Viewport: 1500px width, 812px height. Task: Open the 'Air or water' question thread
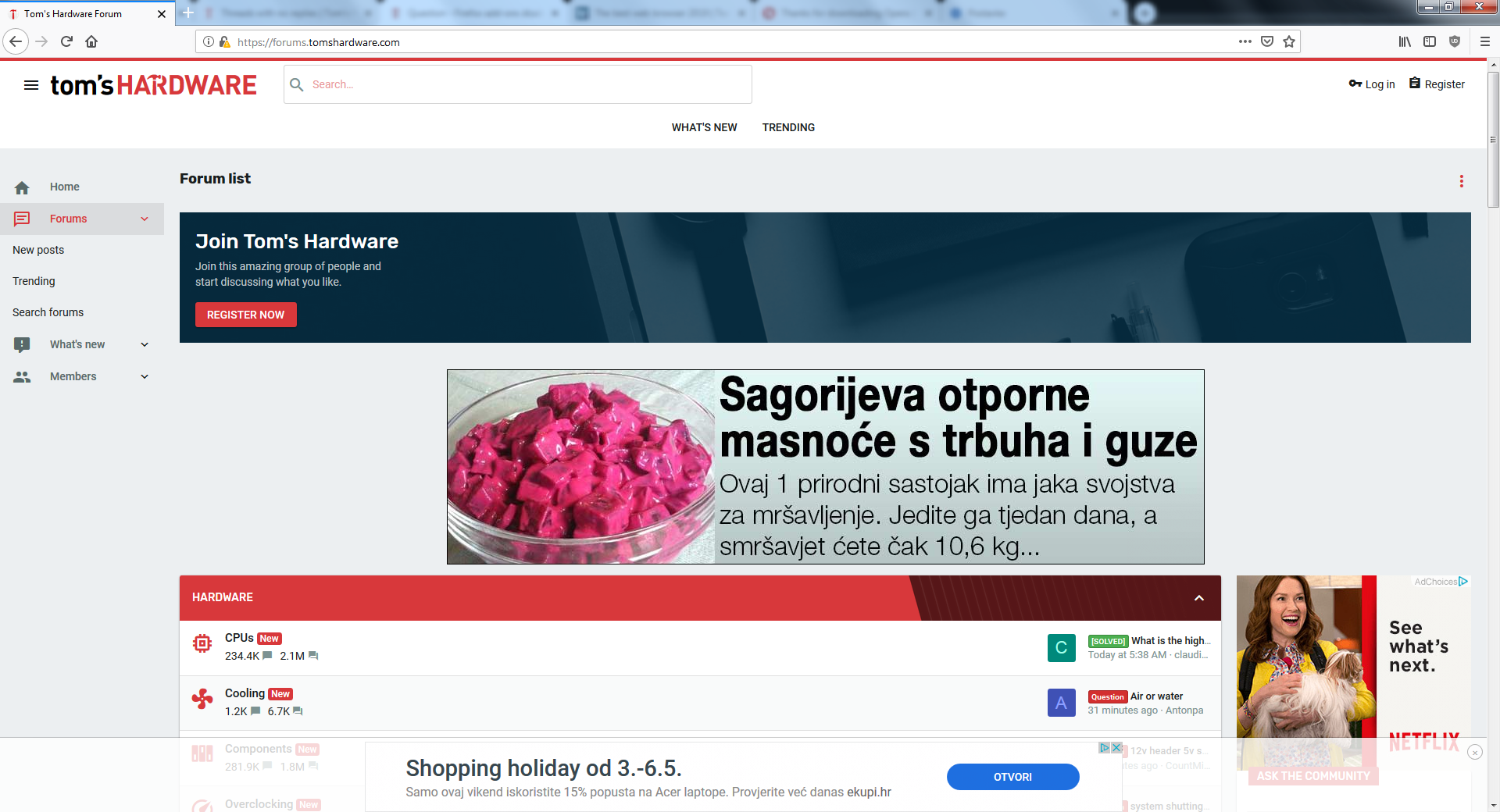coord(1156,696)
